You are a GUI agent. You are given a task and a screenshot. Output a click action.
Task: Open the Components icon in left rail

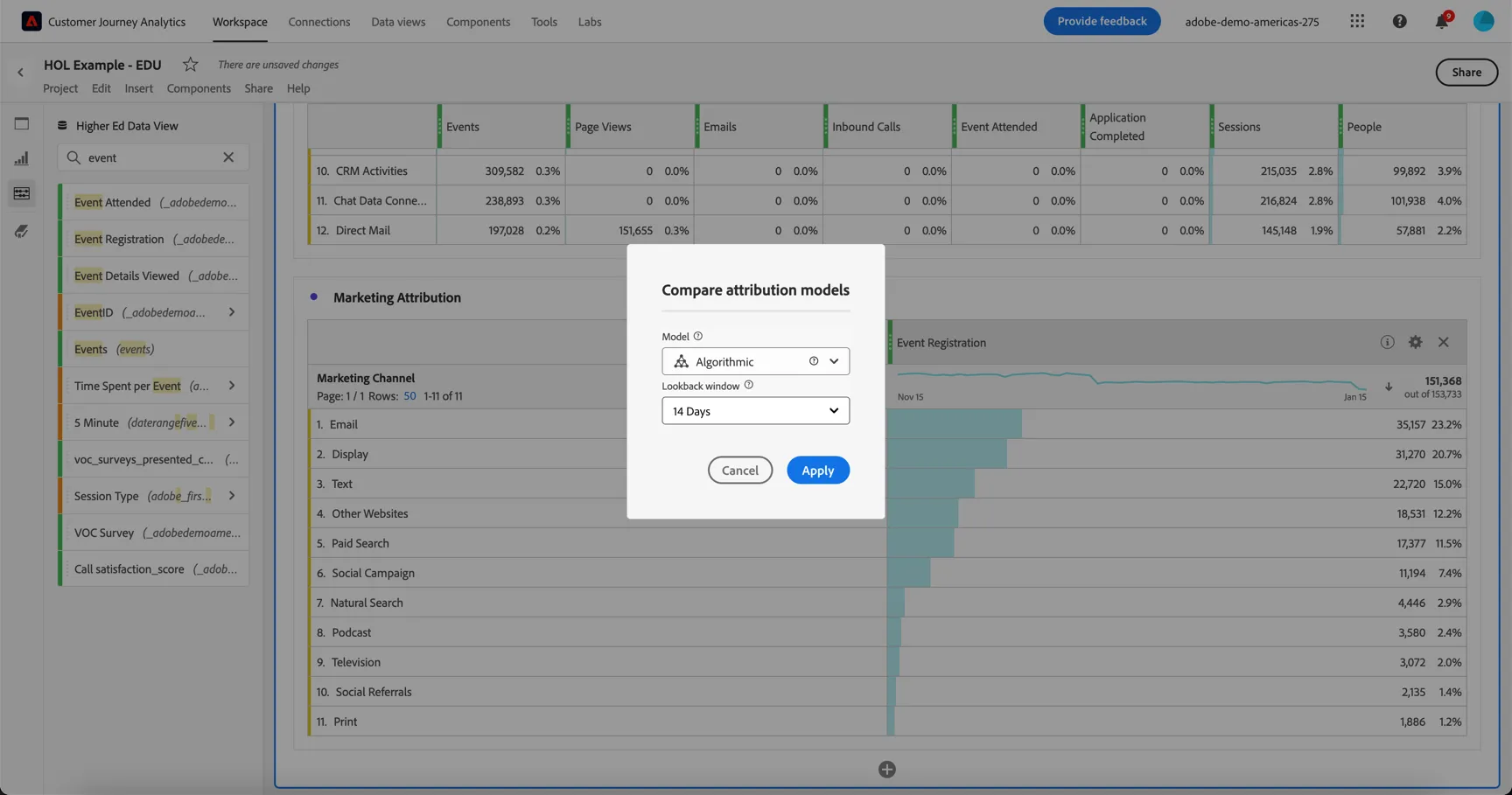22,193
